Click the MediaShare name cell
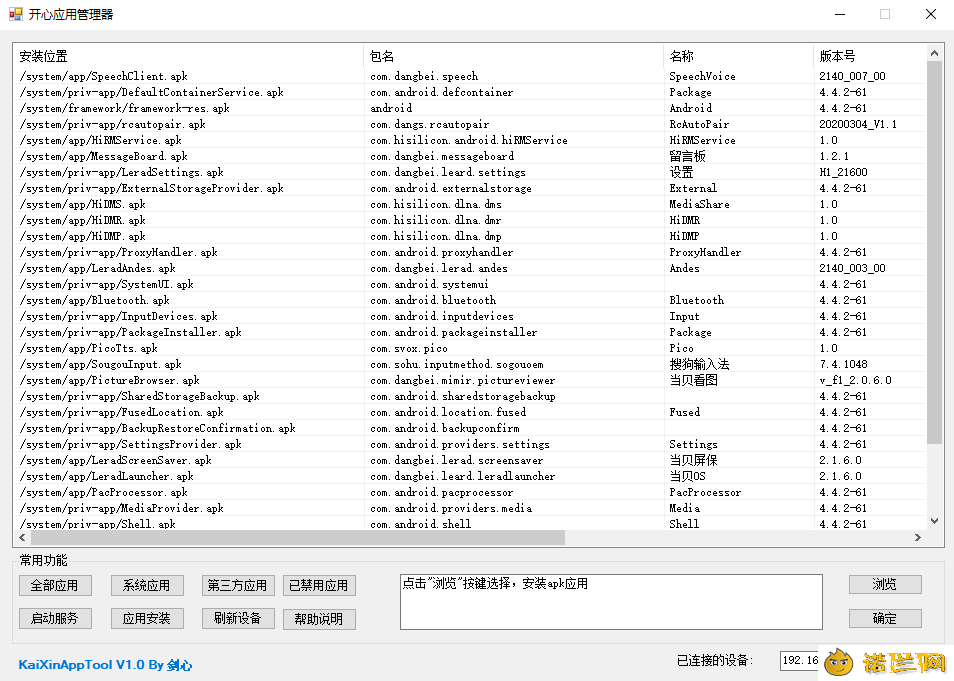Screen dimensions: 954x681 tap(700, 204)
